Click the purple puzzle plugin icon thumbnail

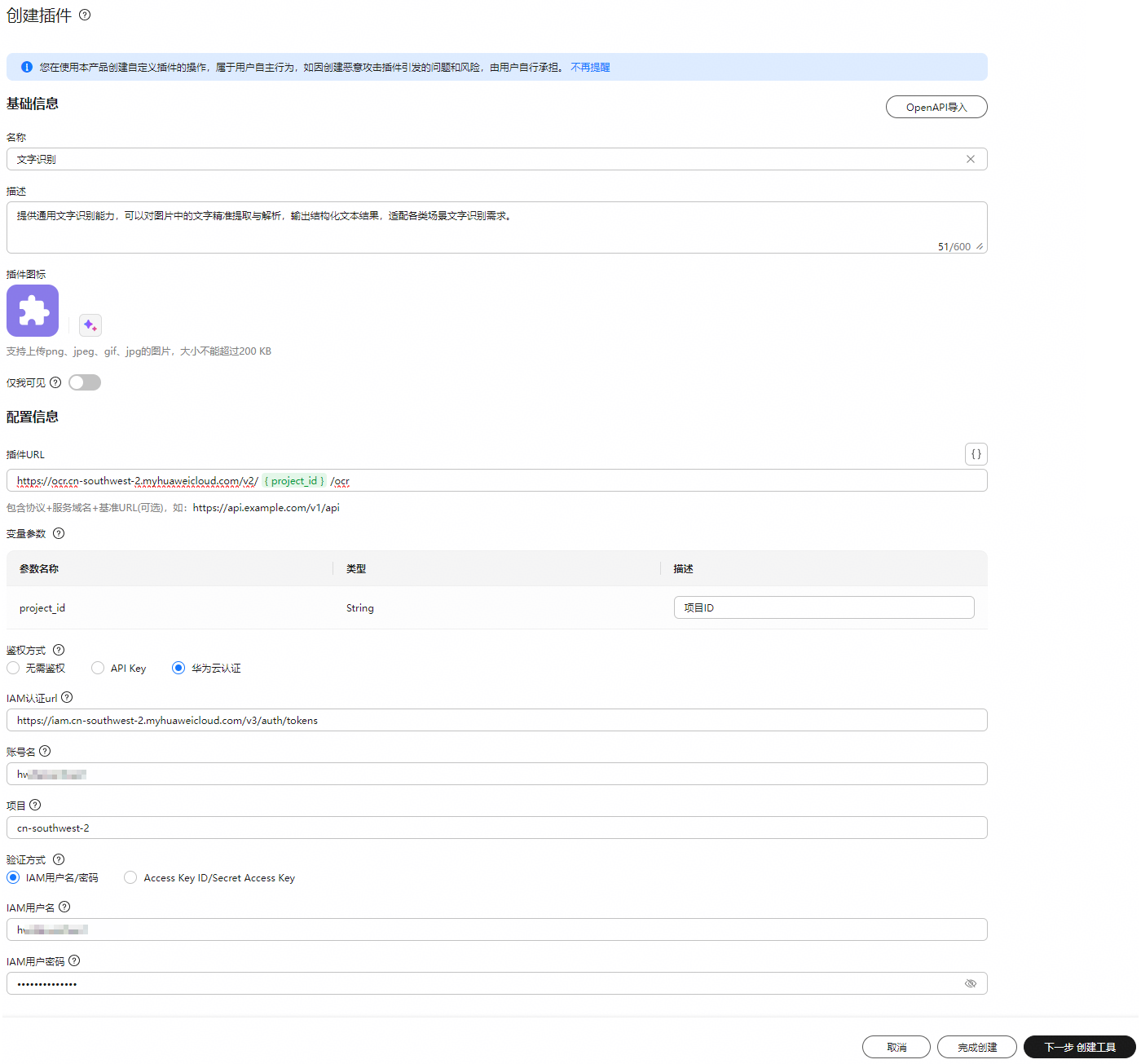click(33, 311)
